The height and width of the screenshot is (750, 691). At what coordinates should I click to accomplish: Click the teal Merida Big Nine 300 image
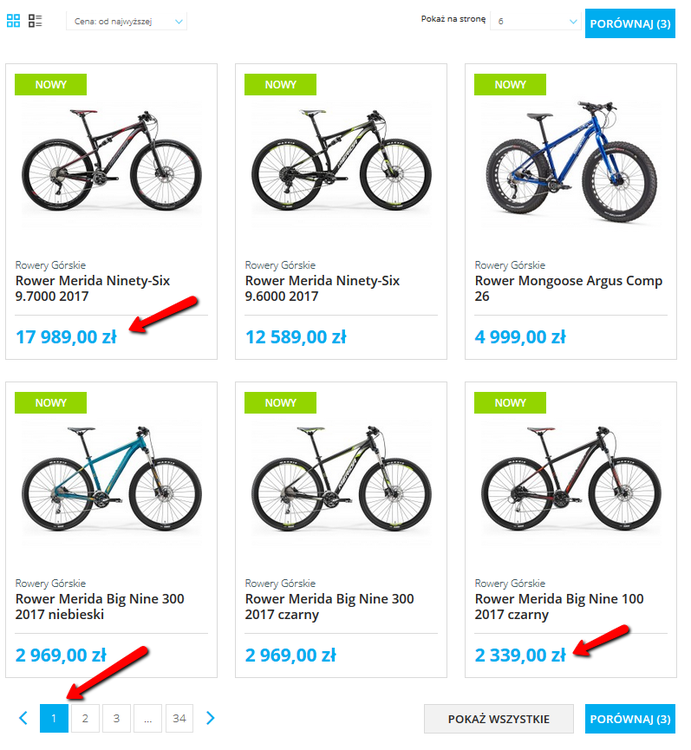coord(111,478)
